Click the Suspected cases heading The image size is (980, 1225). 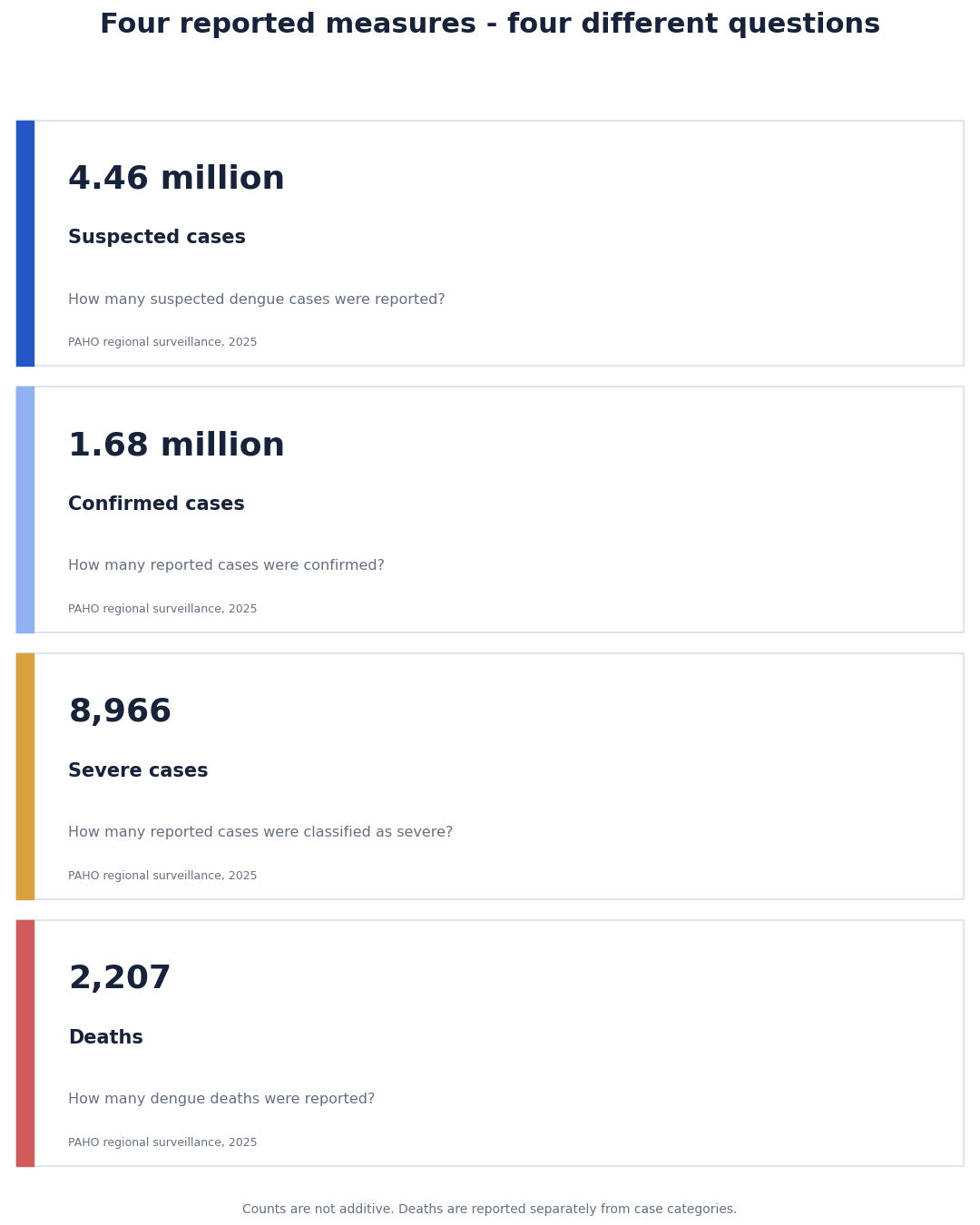coord(157,238)
